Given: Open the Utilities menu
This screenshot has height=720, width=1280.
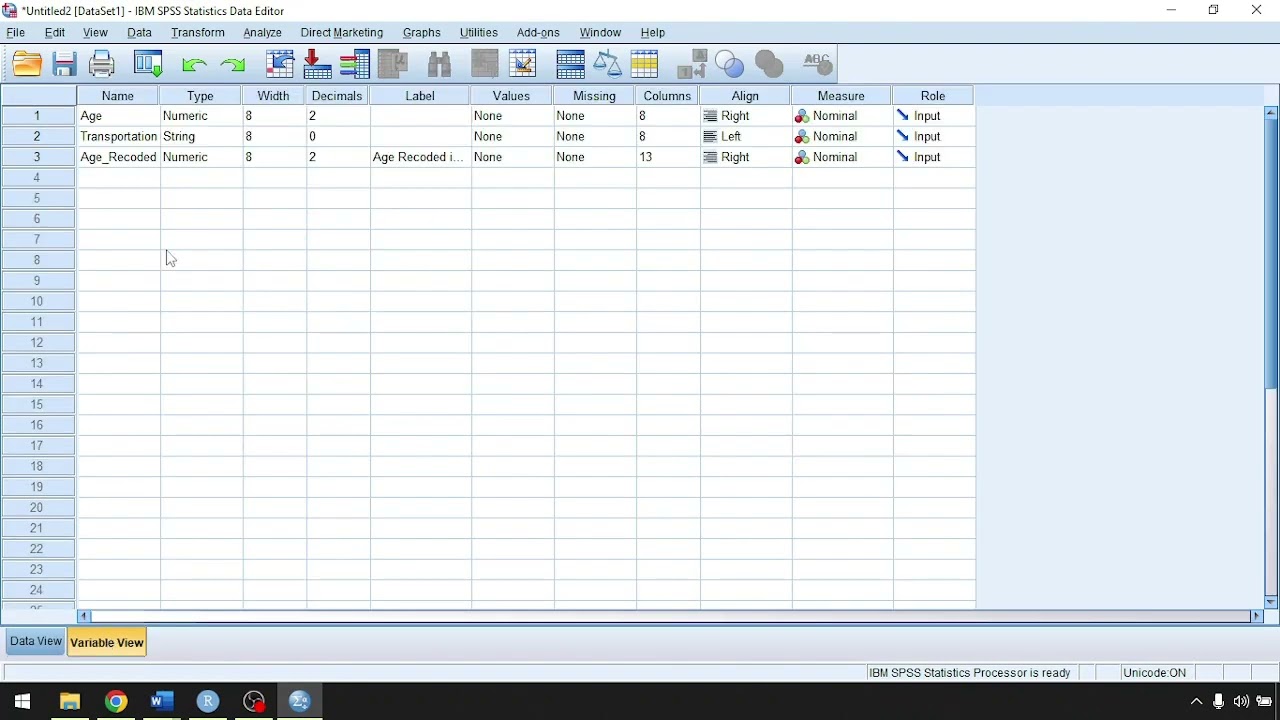Looking at the screenshot, I should pyautogui.click(x=479, y=33).
